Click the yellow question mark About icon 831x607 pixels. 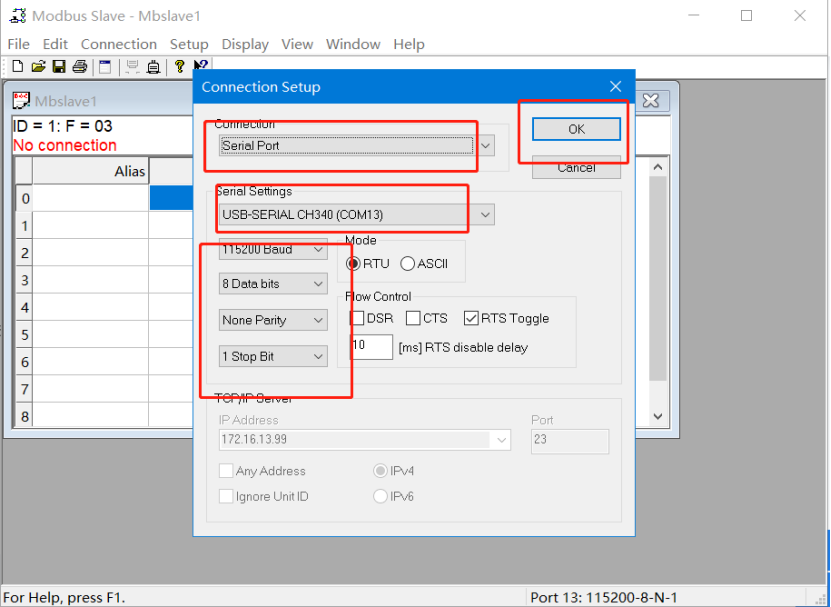tap(179, 67)
